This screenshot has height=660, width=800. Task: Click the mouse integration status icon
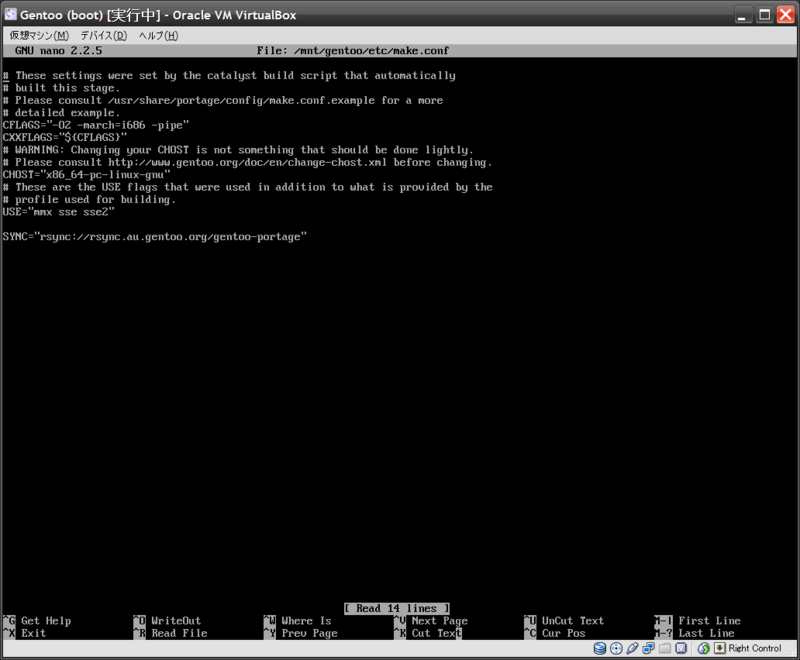point(704,648)
